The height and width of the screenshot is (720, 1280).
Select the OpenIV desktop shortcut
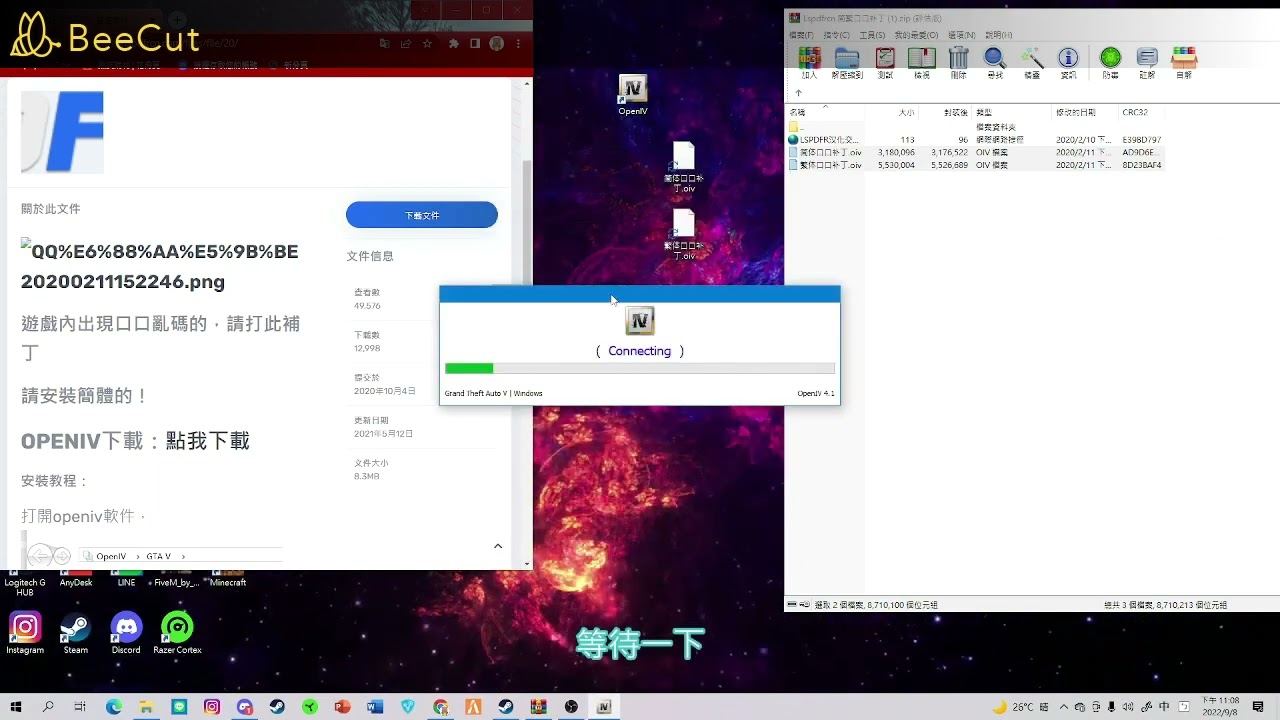pyautogui.click(x=633, y=95)
